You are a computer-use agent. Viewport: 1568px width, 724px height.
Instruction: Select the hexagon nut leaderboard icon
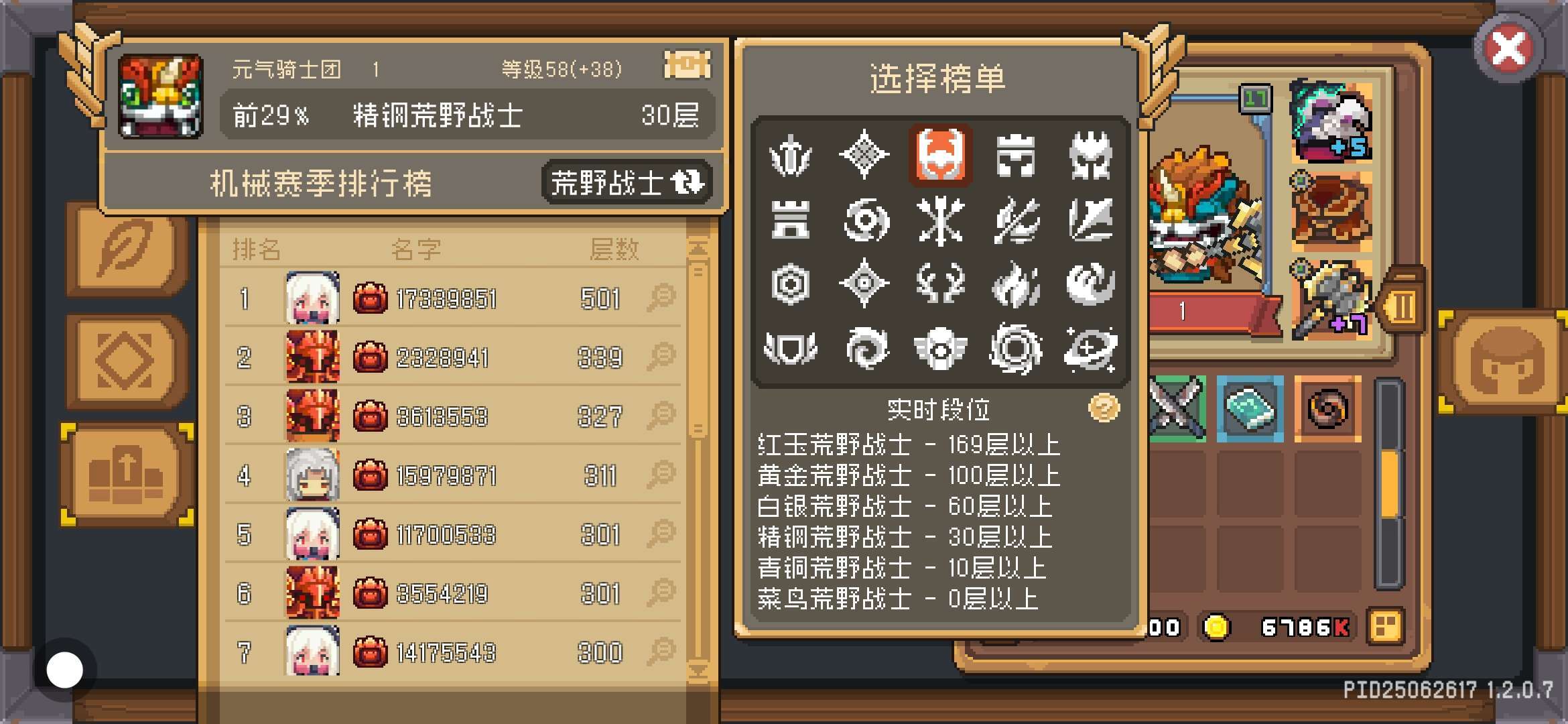click(790, 284)
